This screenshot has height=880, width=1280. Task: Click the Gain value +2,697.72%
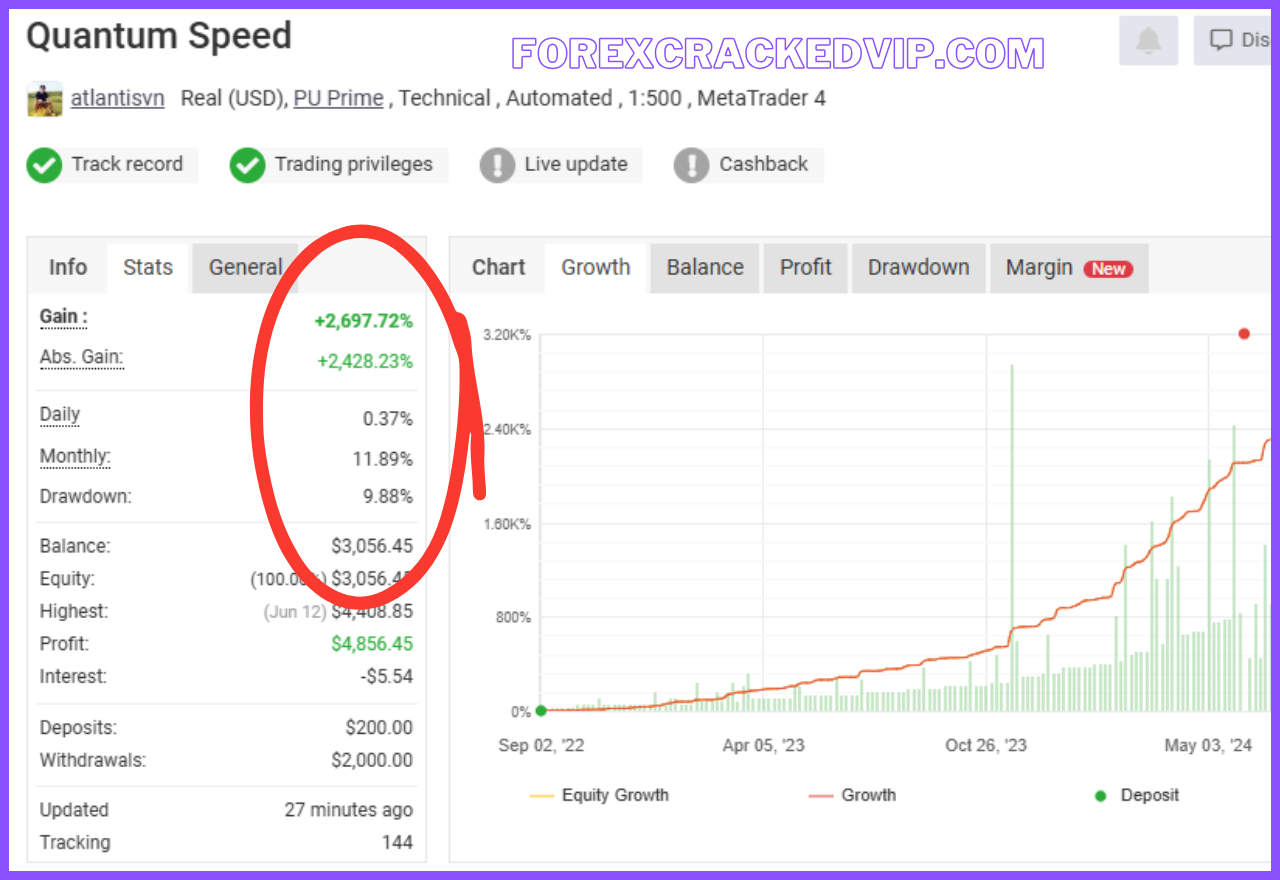(x=363, y=321)
